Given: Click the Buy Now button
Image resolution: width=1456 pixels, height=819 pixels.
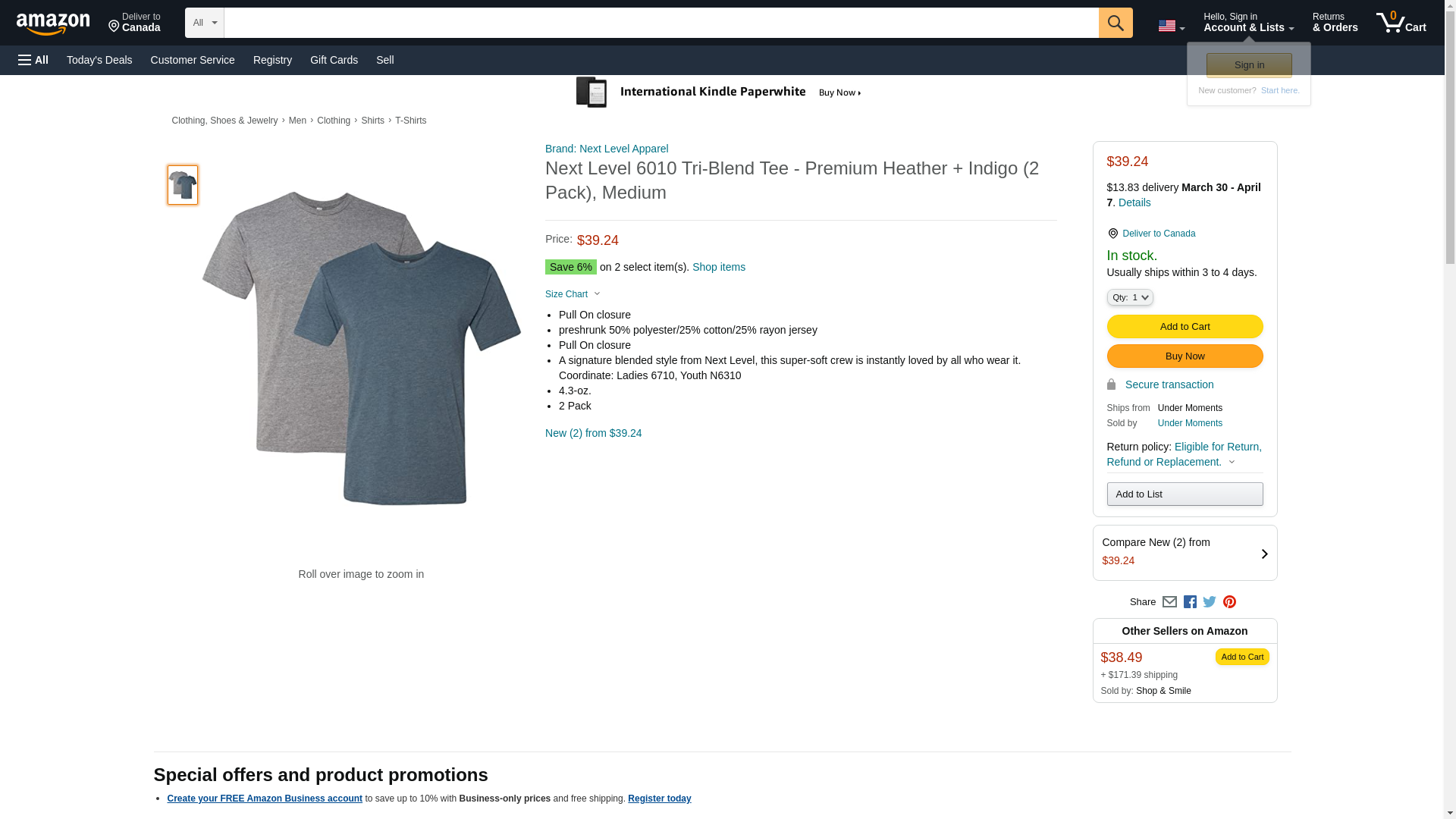Looking at the screenshot, I should click(x=1185, y=356).
